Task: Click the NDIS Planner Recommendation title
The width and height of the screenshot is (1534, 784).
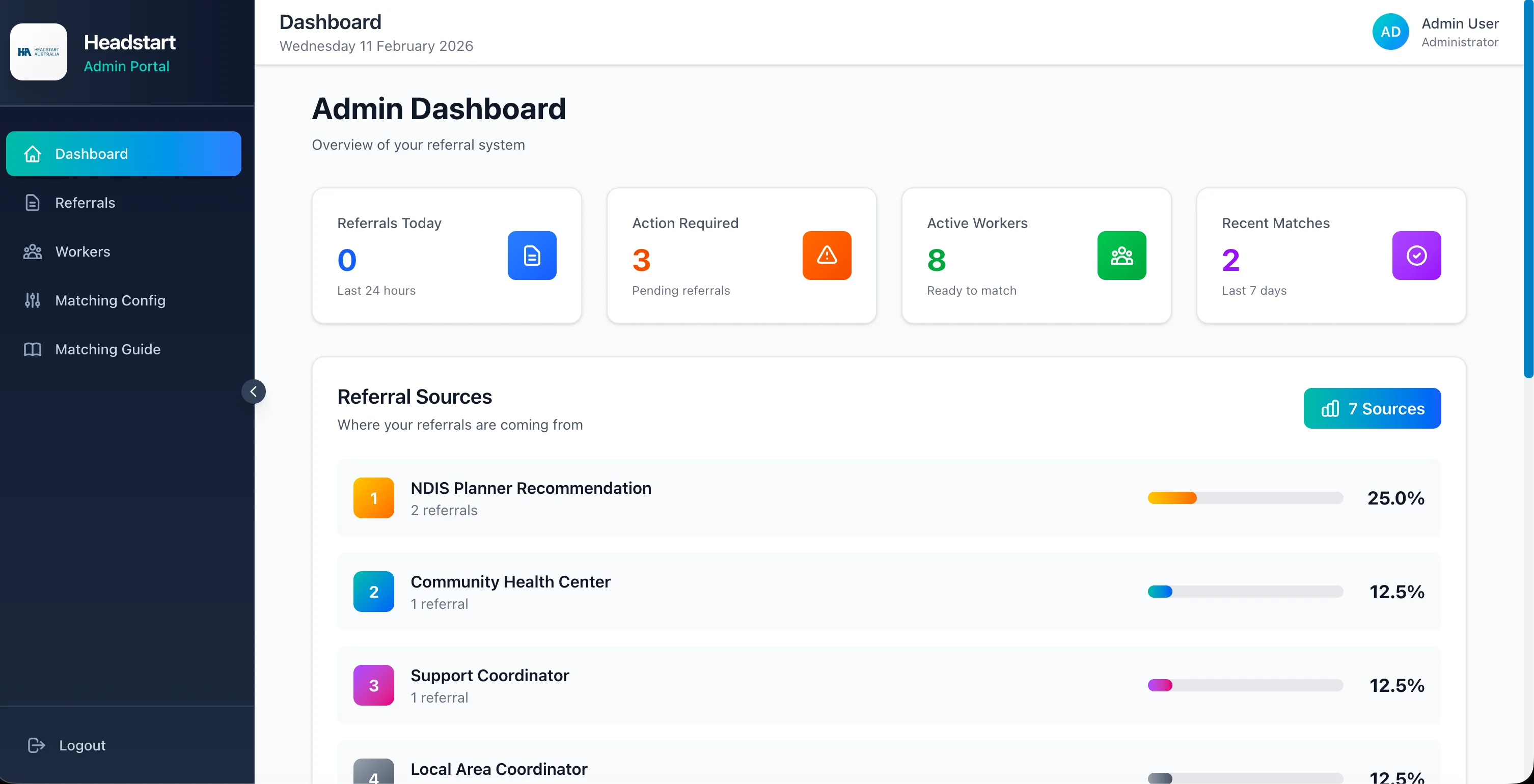Action: coord(531,488)
